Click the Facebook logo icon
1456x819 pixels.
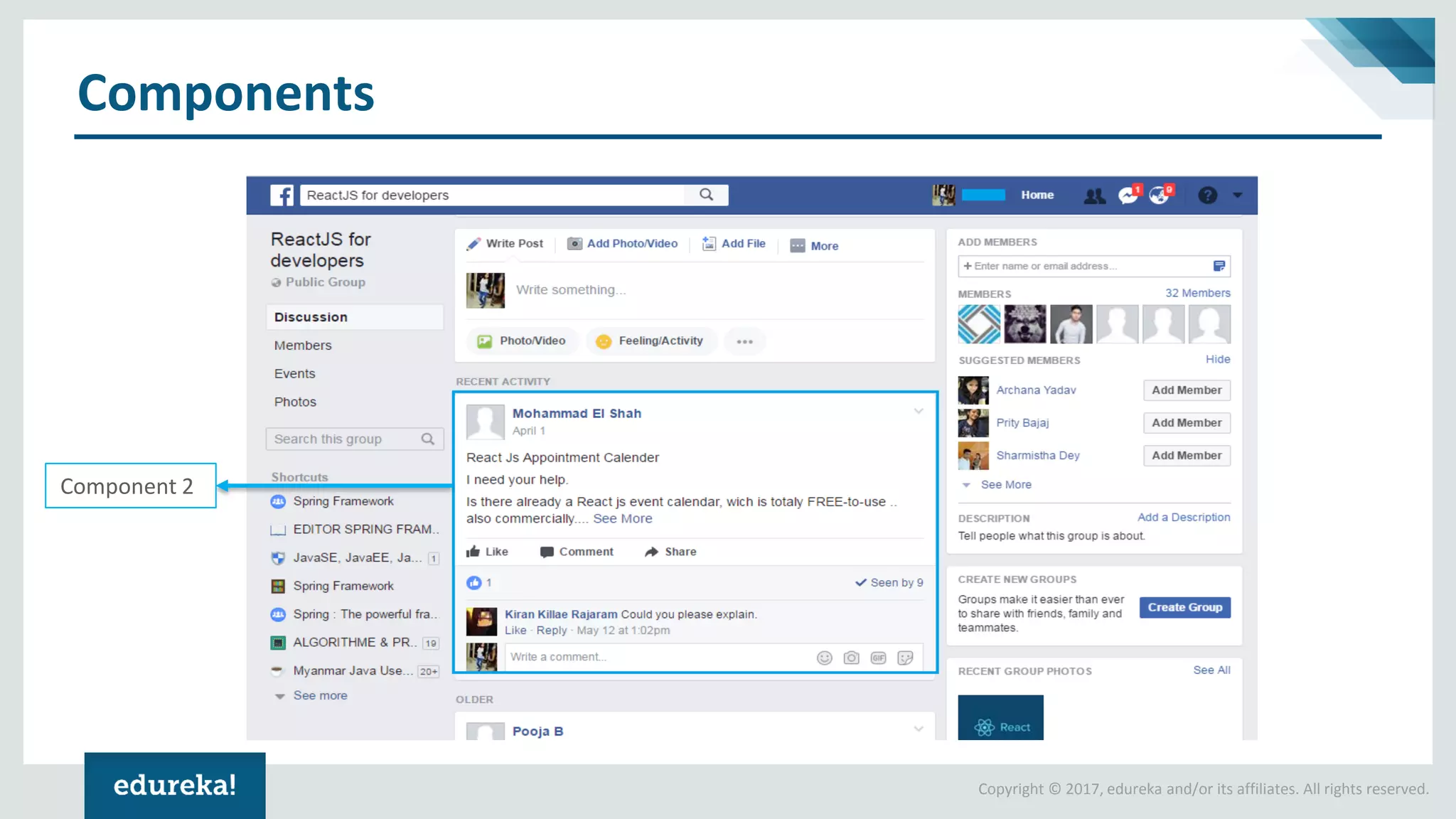tap(282, 195)
